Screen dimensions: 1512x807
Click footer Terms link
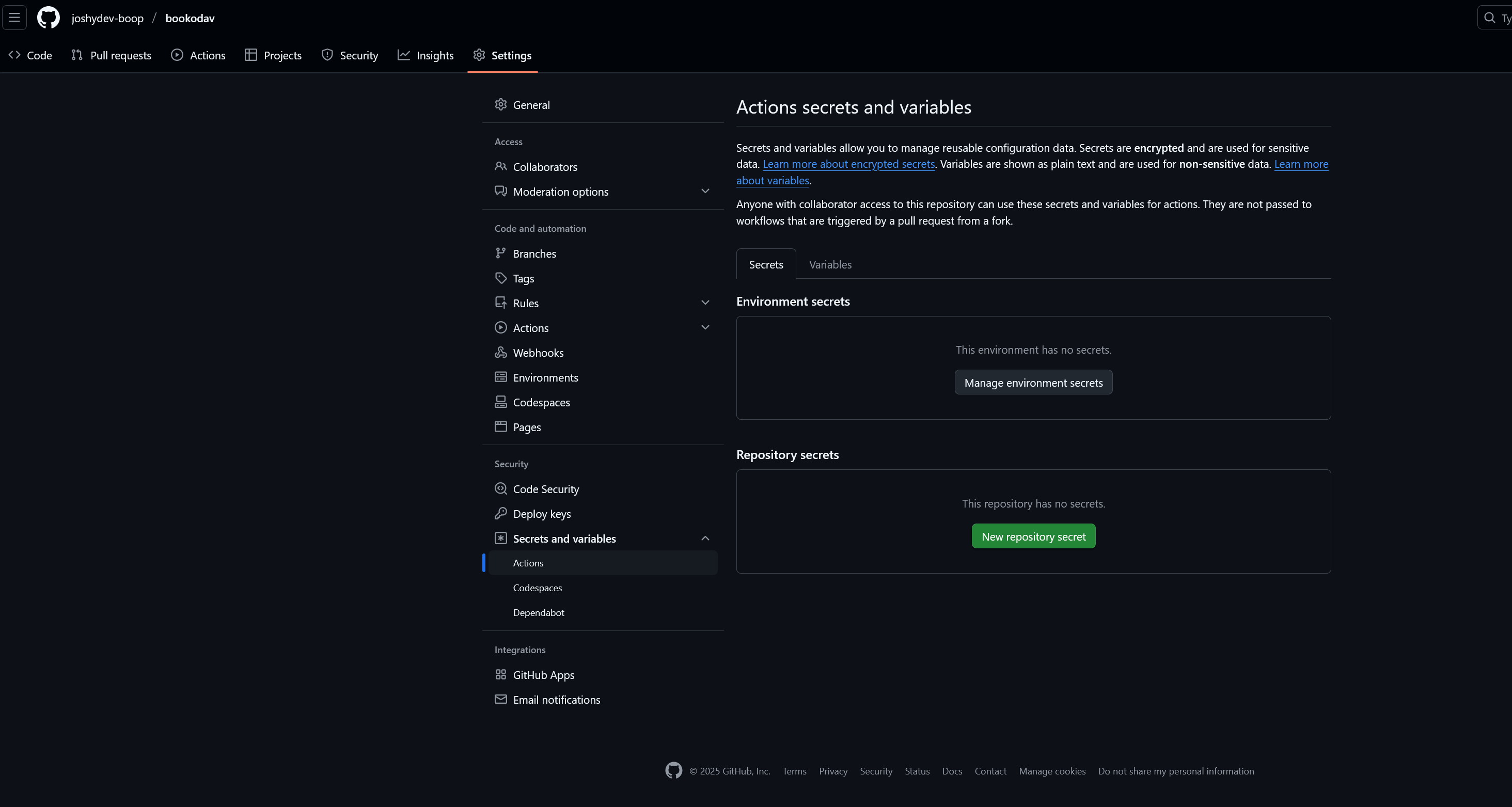click(x=794, y=771)
